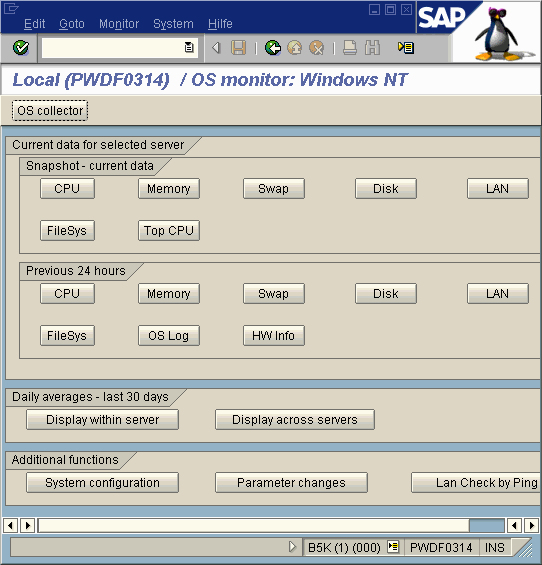Click the status bar system info icon
This screenshot has width=542, height=565.
[x=393, y=547]
